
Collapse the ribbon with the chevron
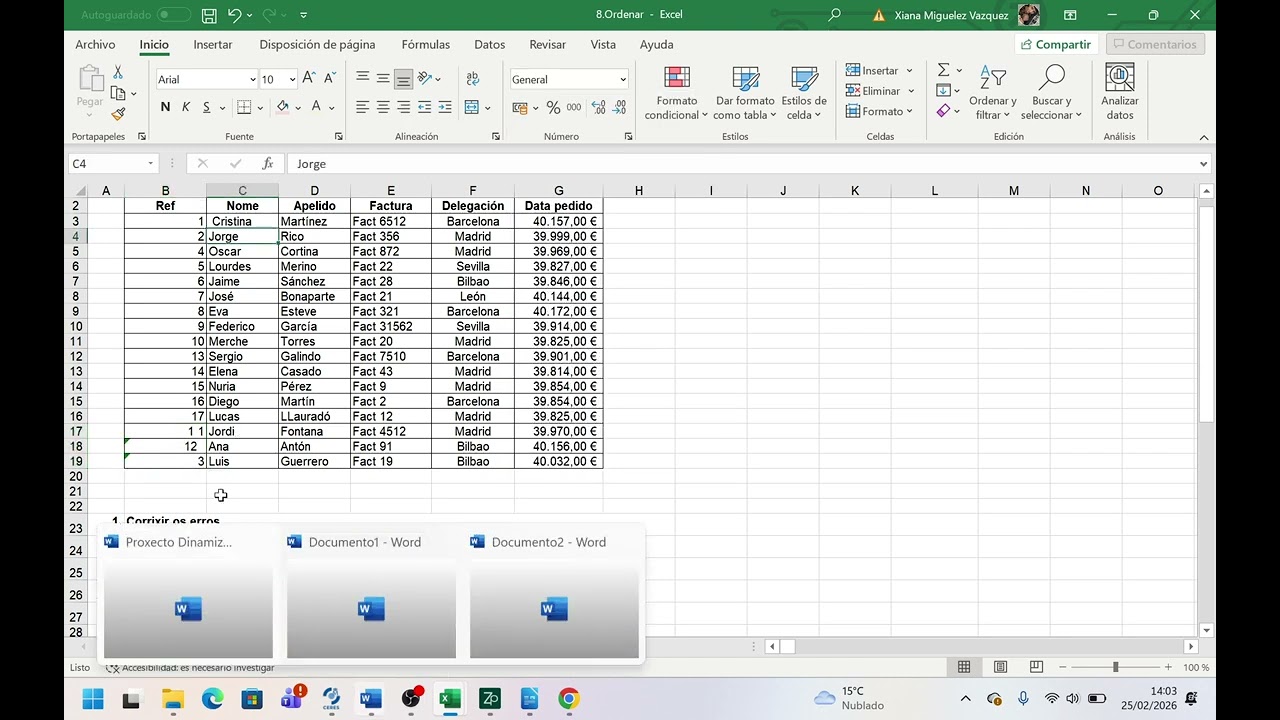[x=1204, y=137]
